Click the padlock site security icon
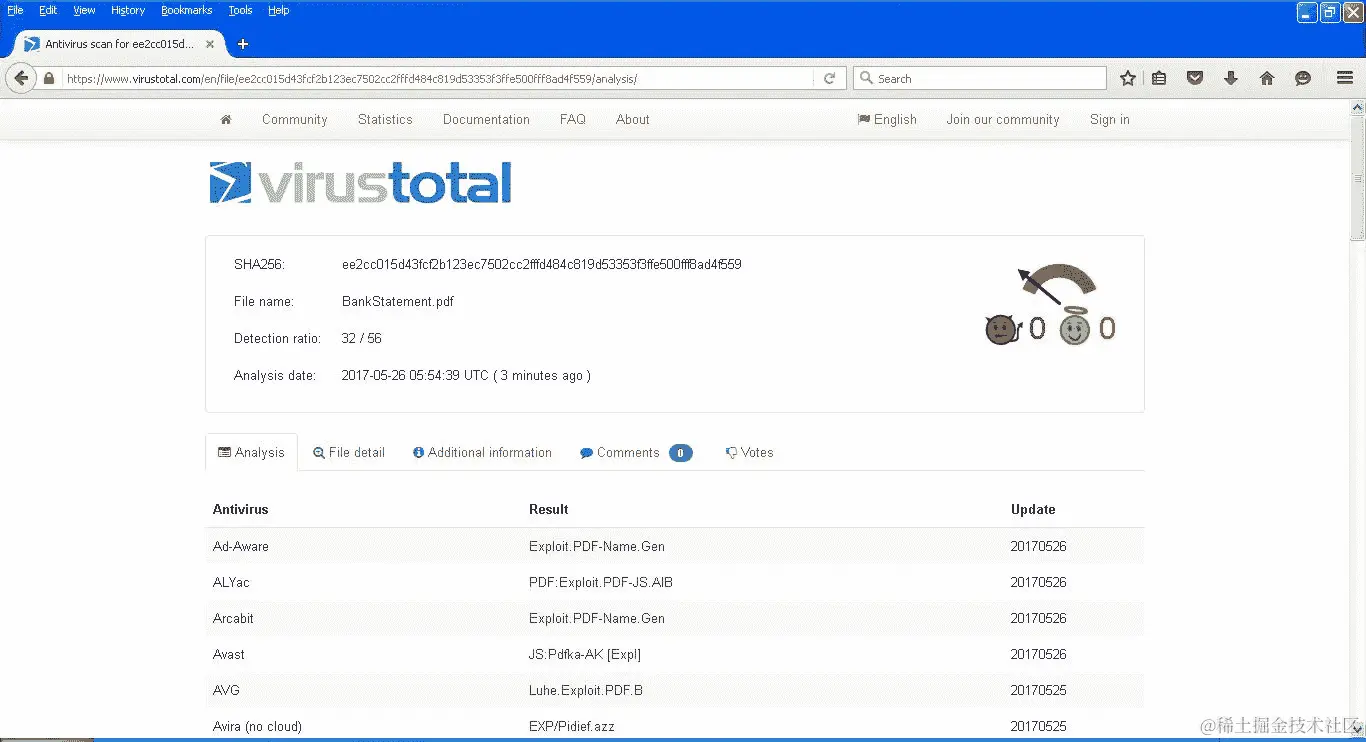1366x742 pixels. 49,78
